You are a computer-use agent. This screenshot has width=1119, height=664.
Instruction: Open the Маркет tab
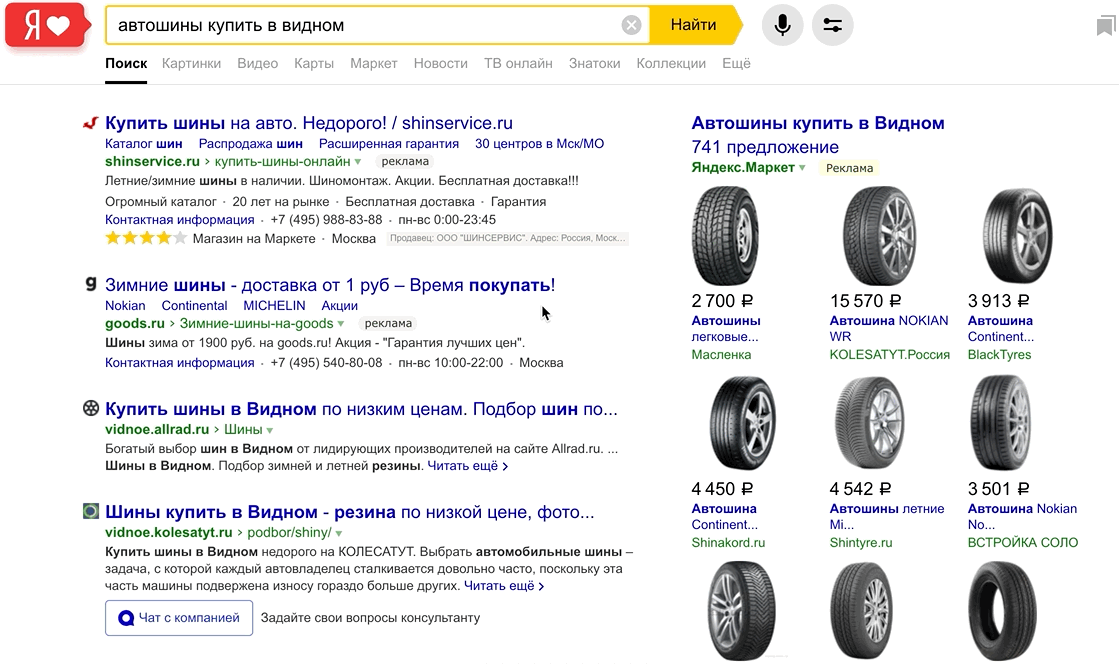pos(373,64)
